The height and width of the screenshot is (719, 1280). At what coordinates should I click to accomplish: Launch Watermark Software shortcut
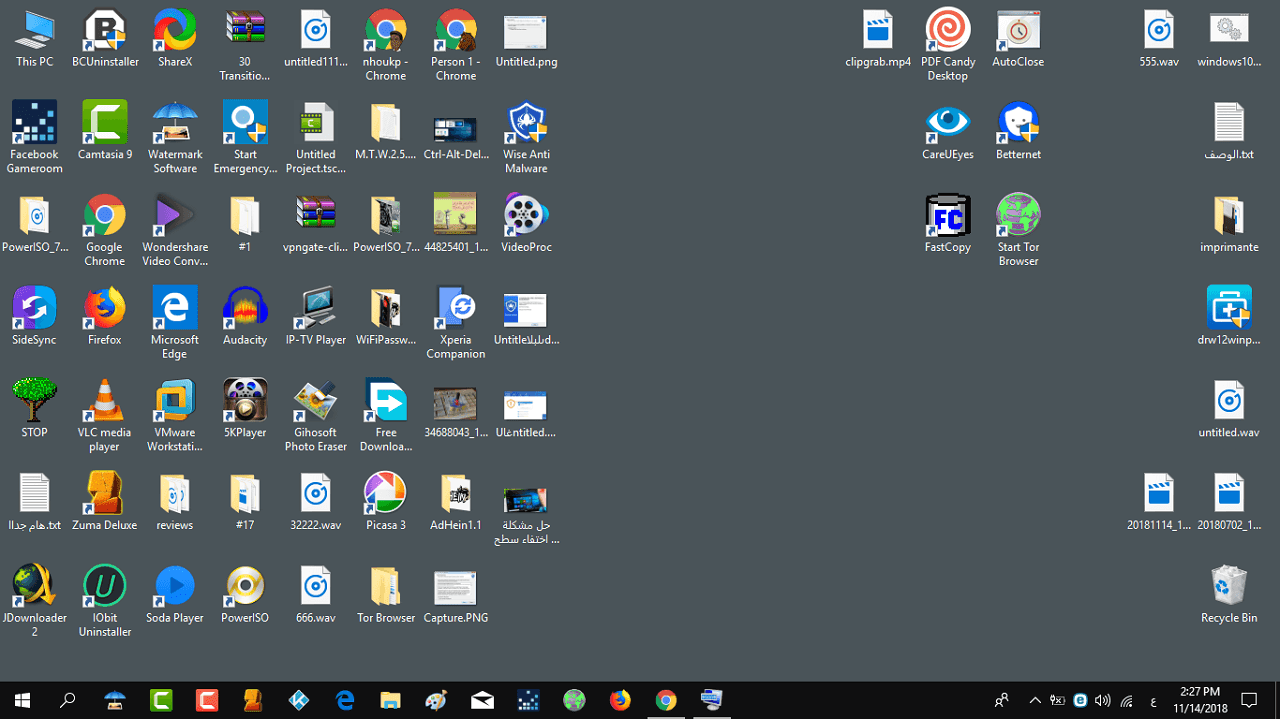(x=175, y=138)
